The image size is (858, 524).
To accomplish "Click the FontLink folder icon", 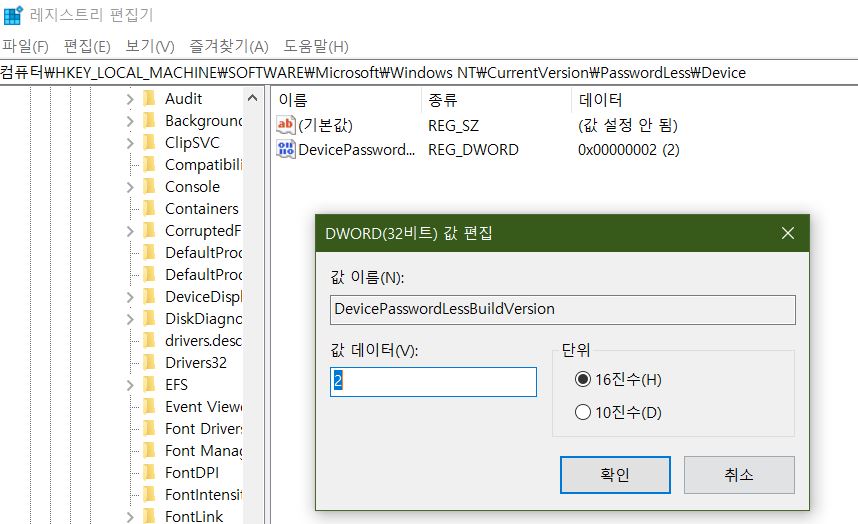I will click(x=149, y=516).
